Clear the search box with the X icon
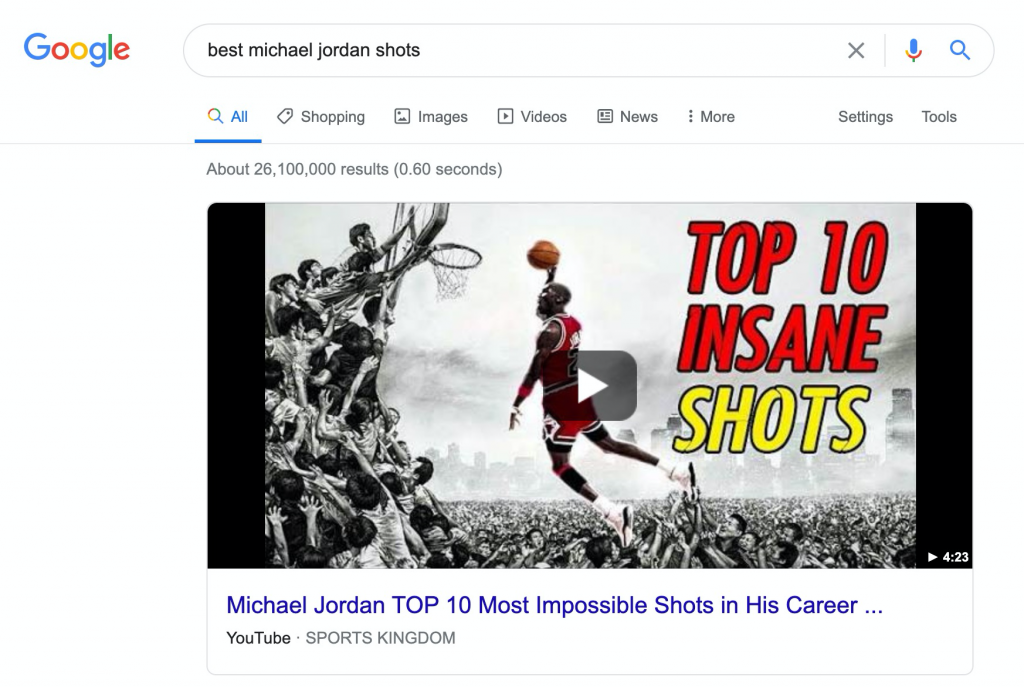 tap(856, 50)
